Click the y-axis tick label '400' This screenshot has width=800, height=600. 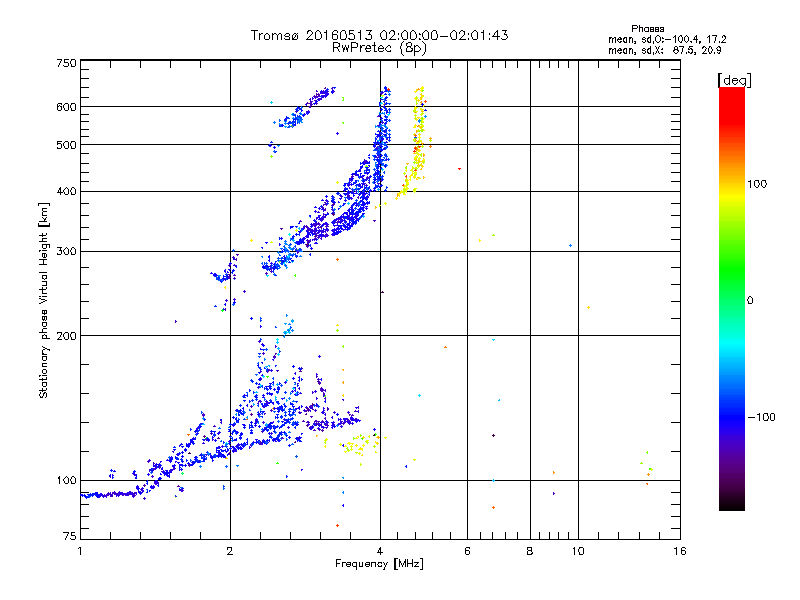point(66,191)
